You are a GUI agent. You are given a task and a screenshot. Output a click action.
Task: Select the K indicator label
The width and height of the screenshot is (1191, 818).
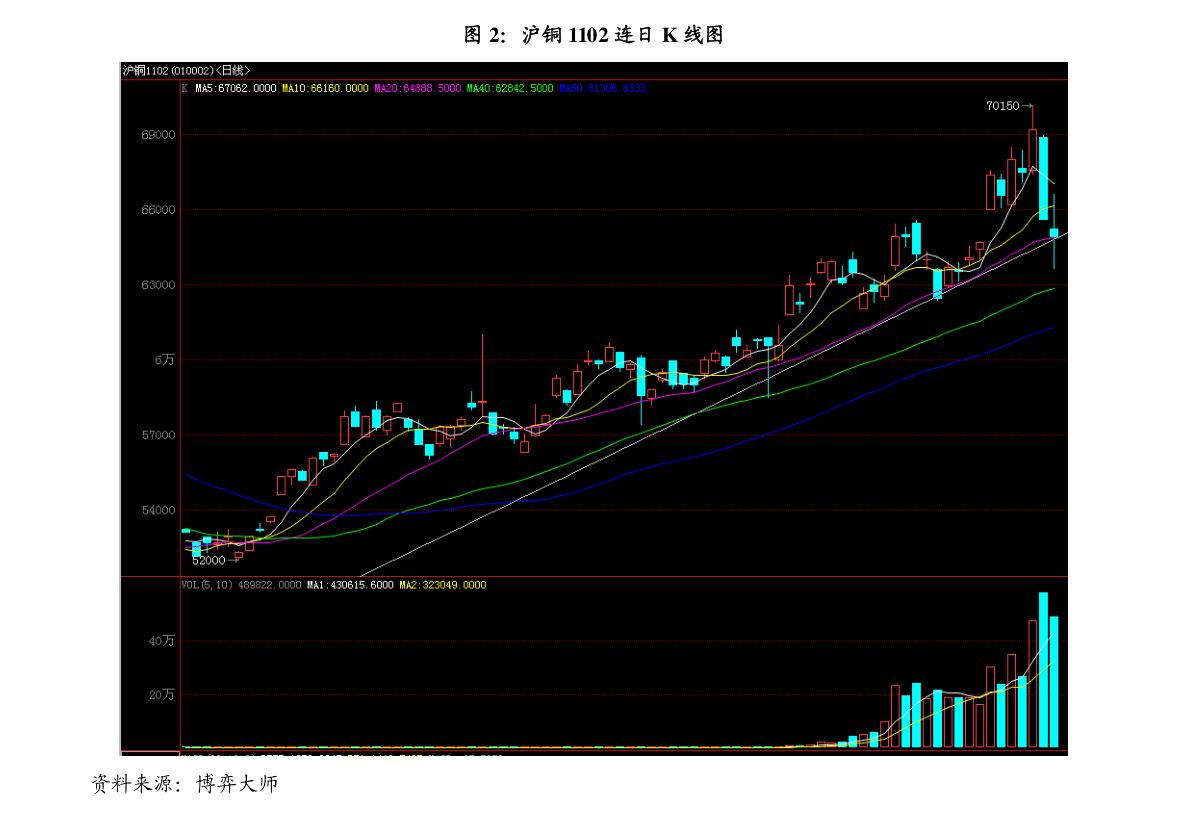click(x=184, y=89)
